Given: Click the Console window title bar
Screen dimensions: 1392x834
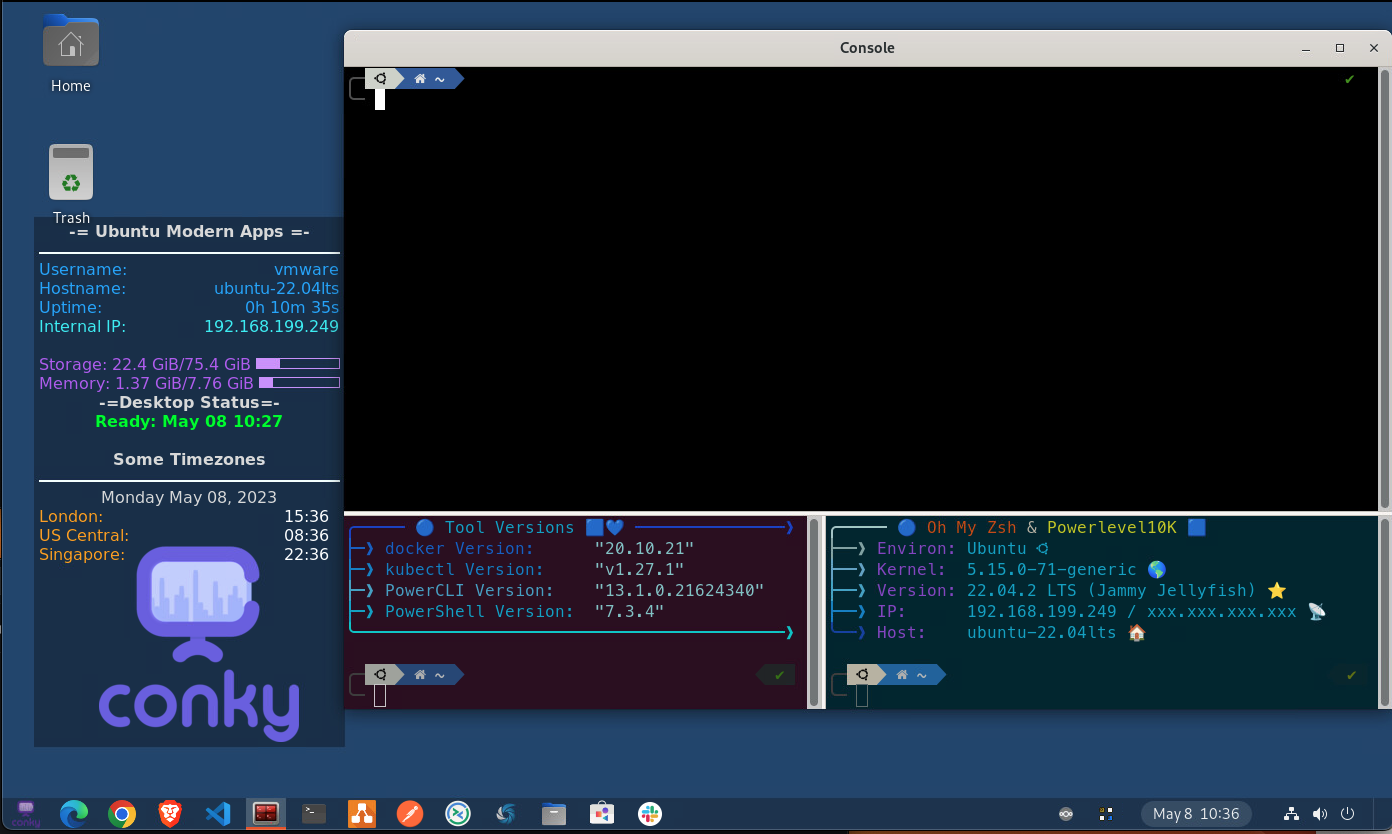Looking at the screenshot, I should point(867,48).
